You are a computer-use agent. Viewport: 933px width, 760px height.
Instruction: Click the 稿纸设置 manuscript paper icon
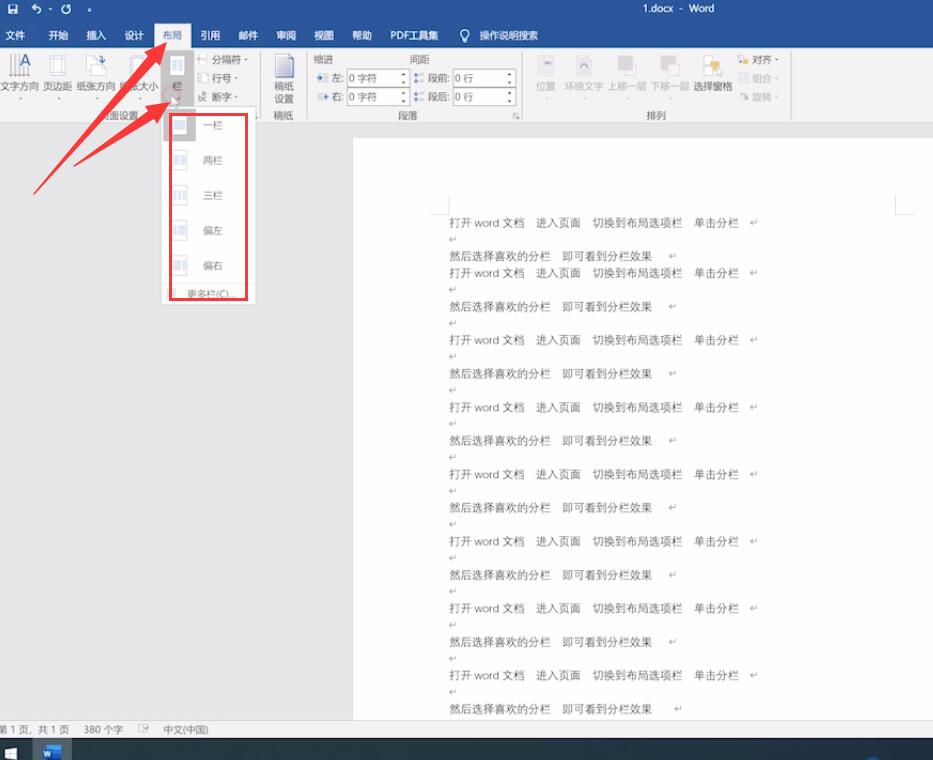[284, 77]
